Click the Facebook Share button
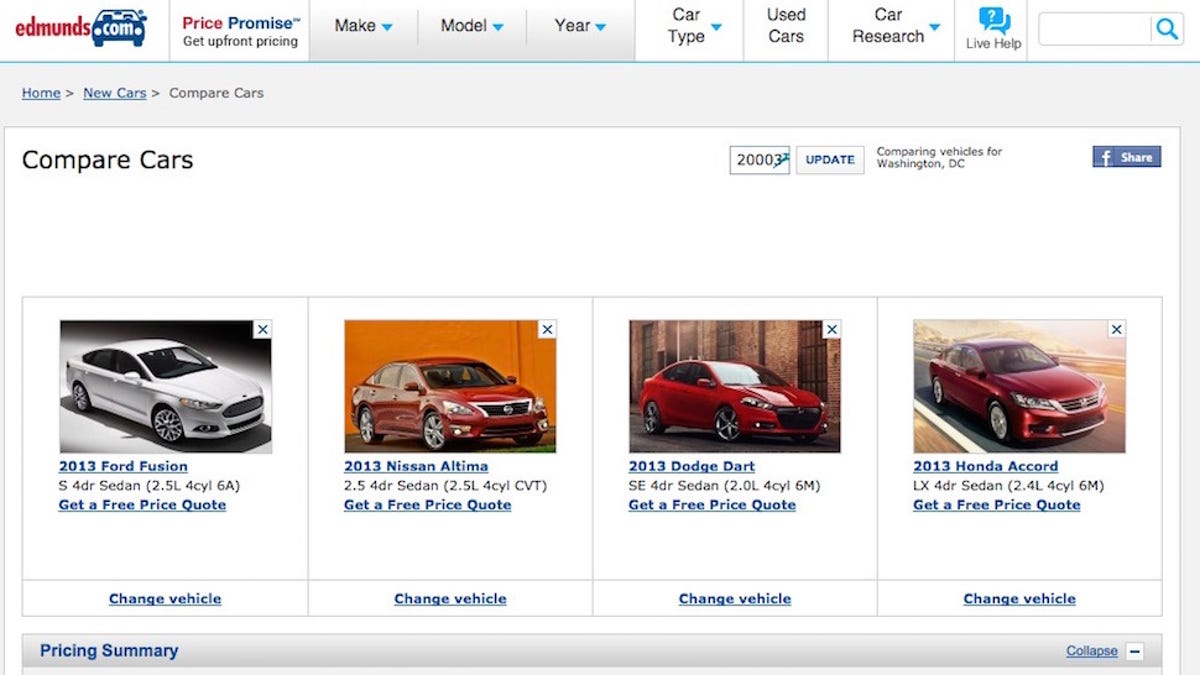The height and width of the screenshot is (675, 1200). pos(1127,157)
